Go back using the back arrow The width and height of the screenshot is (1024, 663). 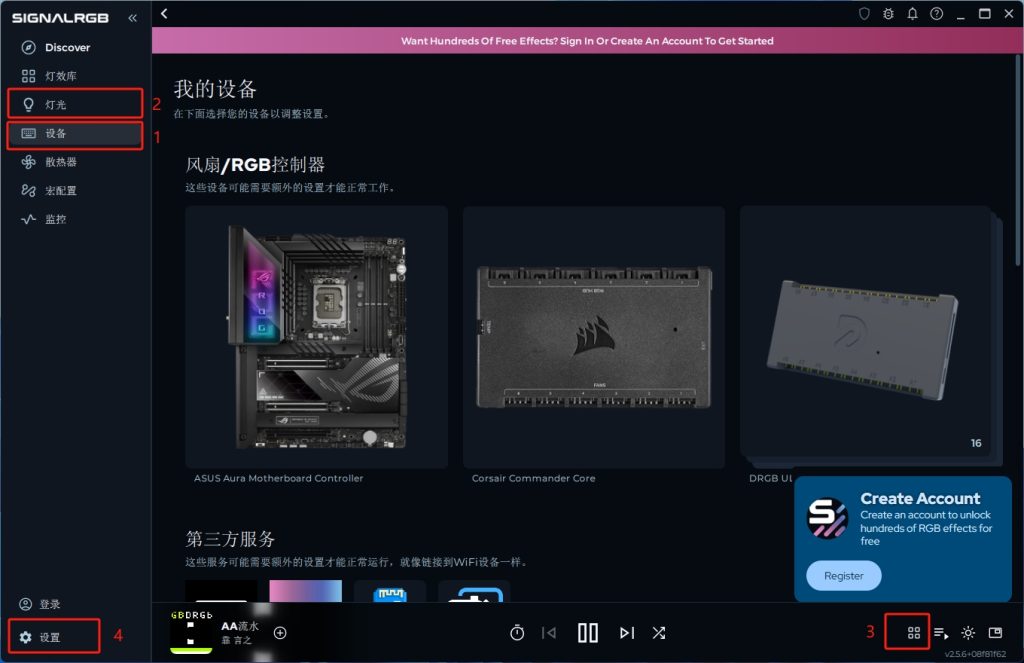164,14
